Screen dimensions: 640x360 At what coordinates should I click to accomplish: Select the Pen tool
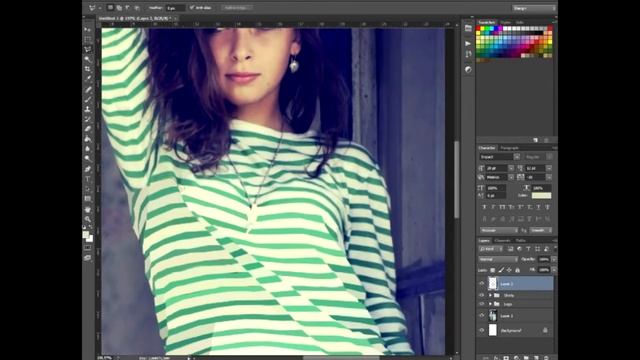point(88,169)
